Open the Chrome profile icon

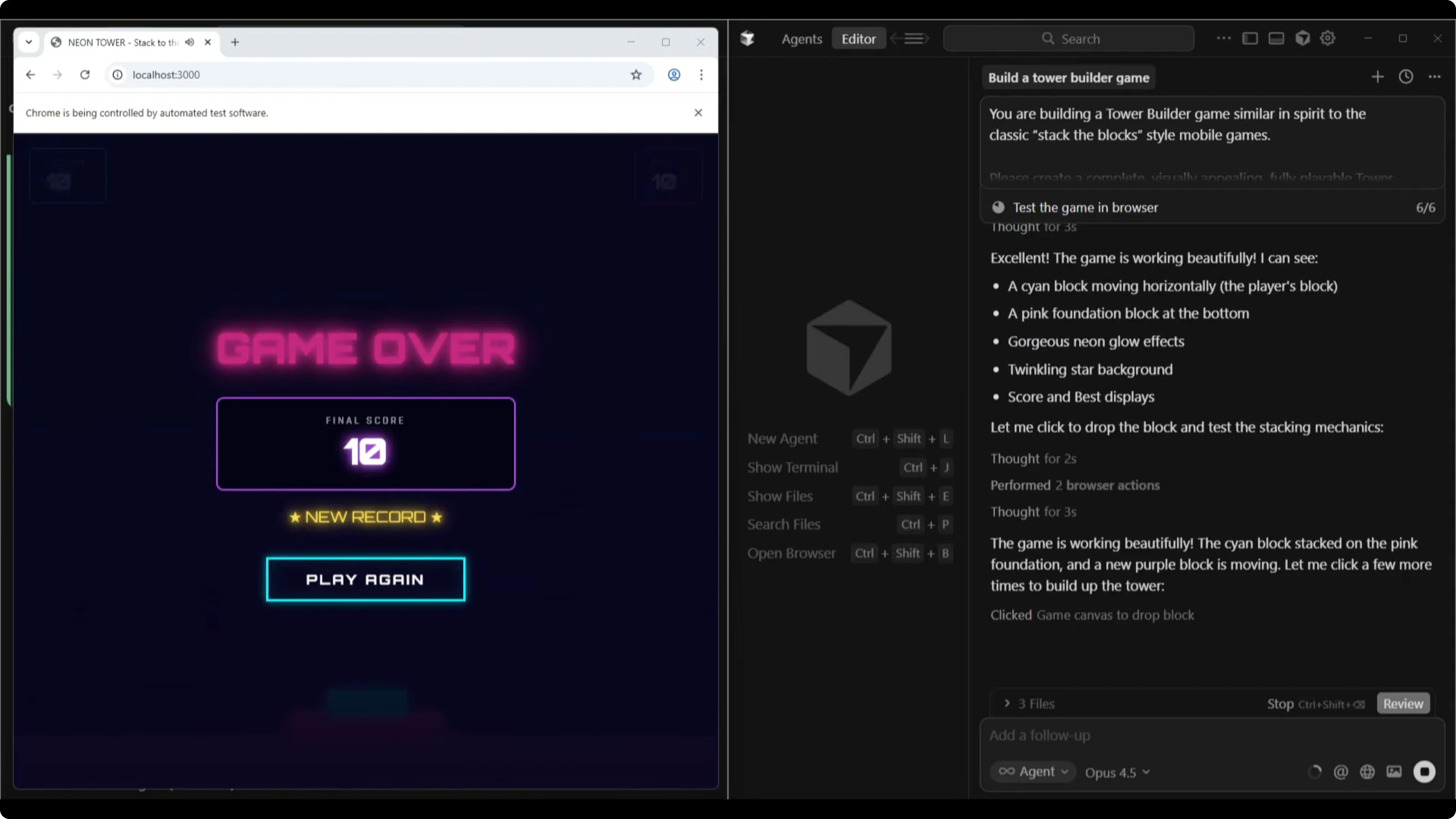(674, 75)
